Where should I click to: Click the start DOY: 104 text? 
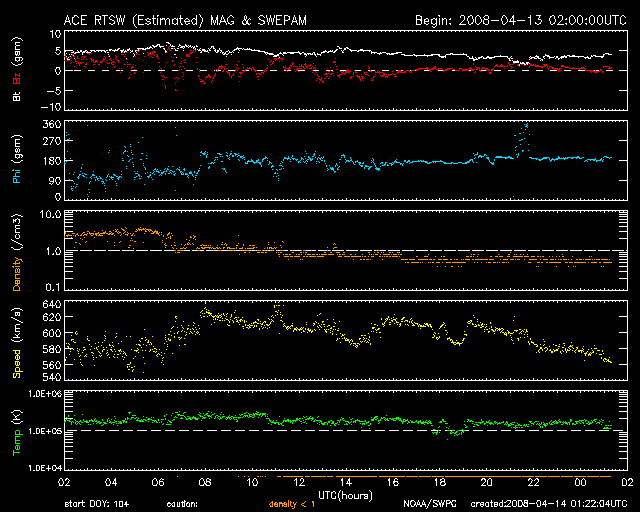coord(95,503)
